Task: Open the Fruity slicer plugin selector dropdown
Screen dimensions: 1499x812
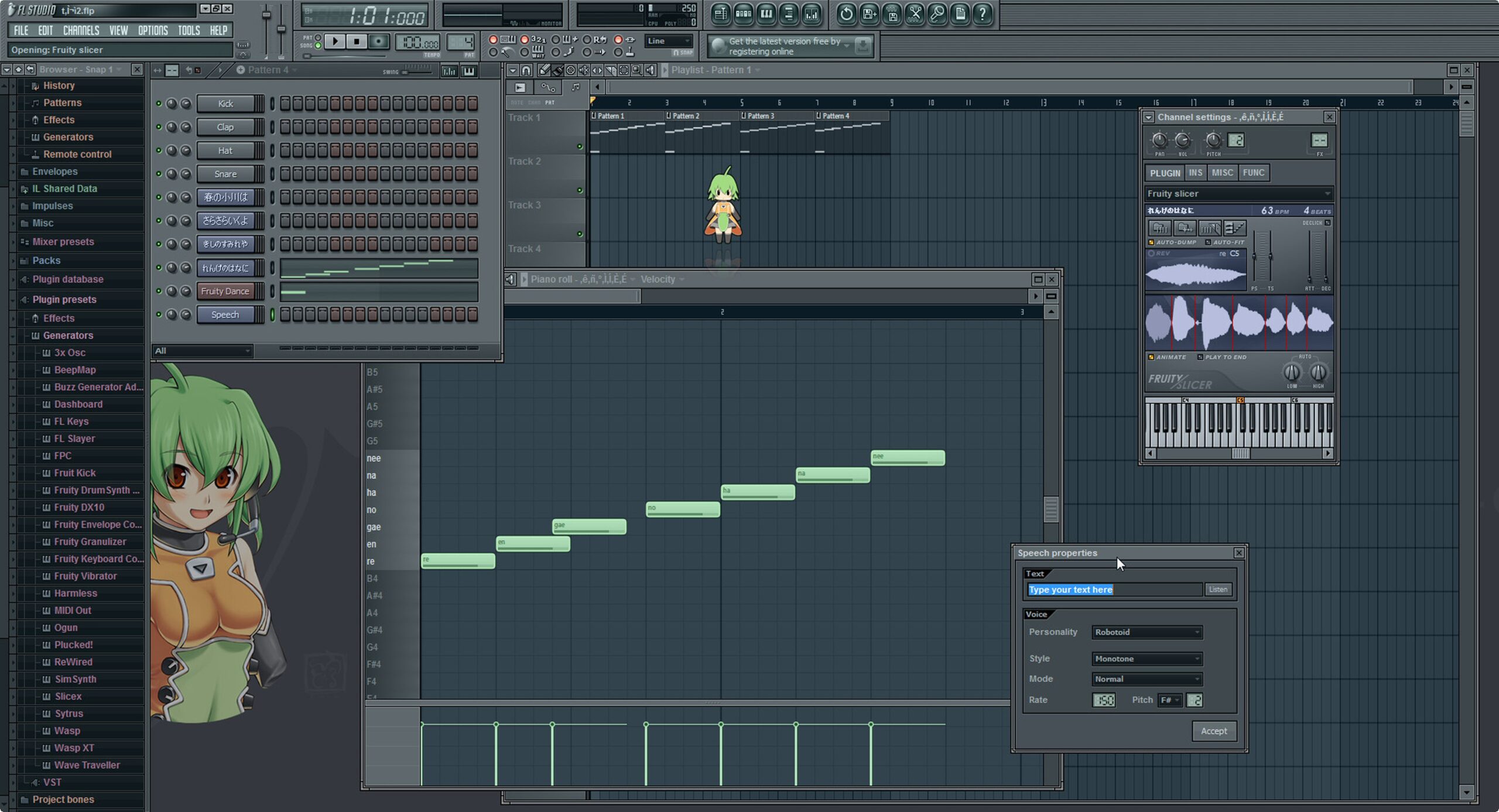Action: pyautogui.click(x=1238, y=194)
